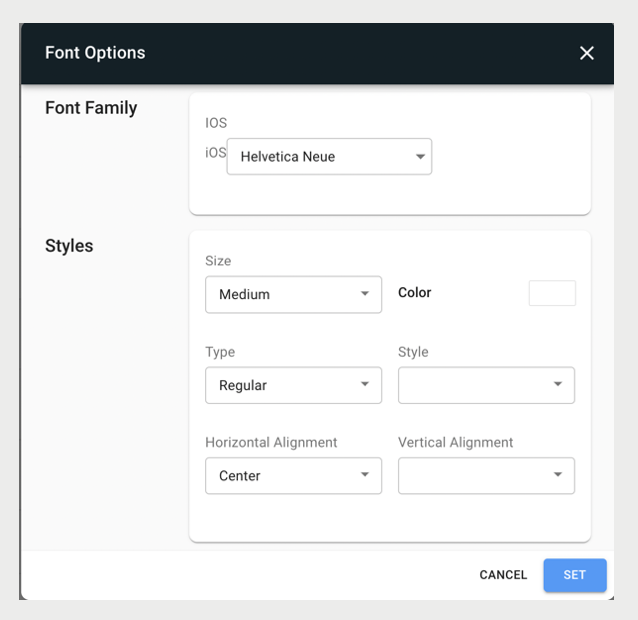This screenshot has width=638, height=620.
Task: Click the Font Family section heading
Action: (91, 108)
